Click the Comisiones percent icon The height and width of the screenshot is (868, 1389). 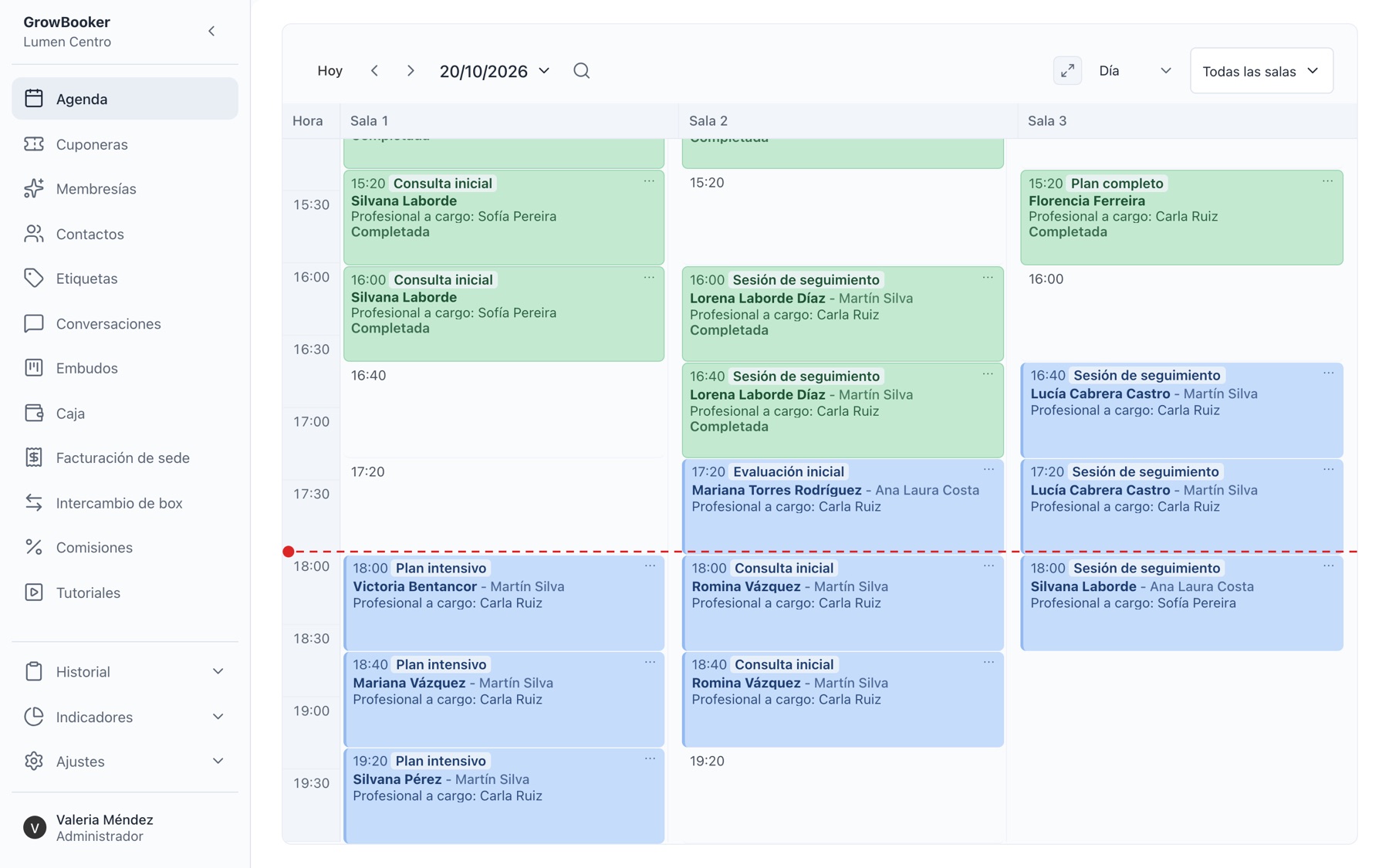pyautogui.click(x=33, y=547)
